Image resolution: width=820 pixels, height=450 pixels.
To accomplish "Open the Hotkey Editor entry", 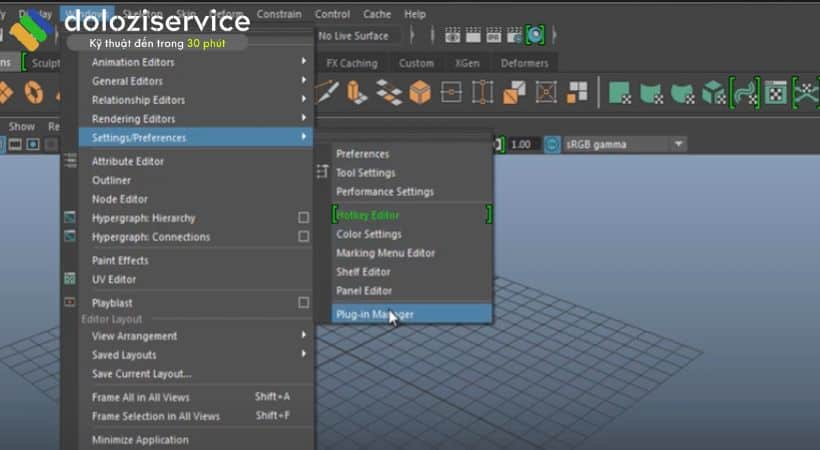I will (368, 215).
